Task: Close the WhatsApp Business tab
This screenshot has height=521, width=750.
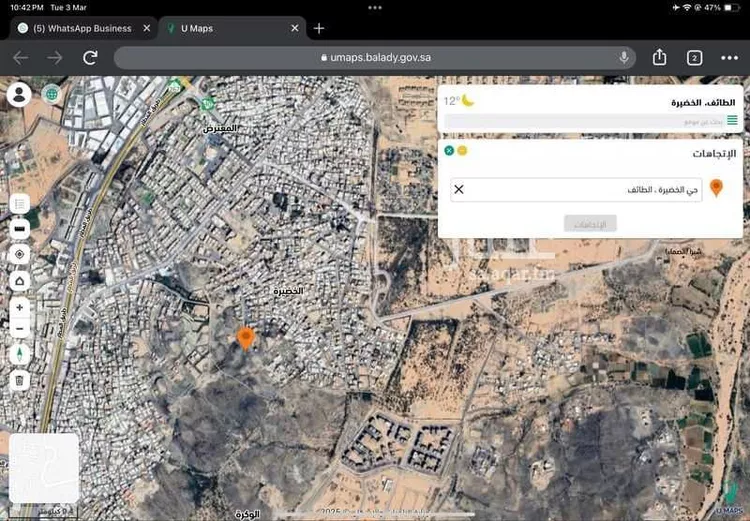Action: coord(147,29)
